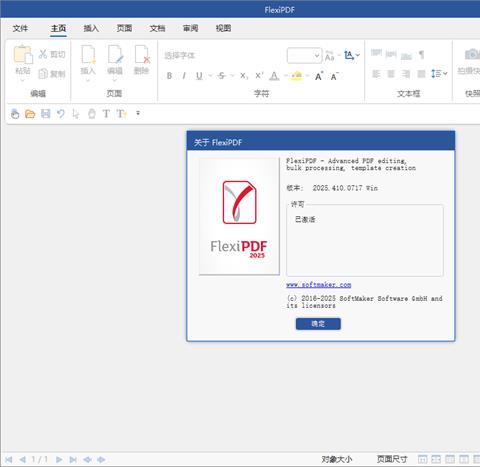
Task: Align text right in text box
Action: tap(406, 74)
